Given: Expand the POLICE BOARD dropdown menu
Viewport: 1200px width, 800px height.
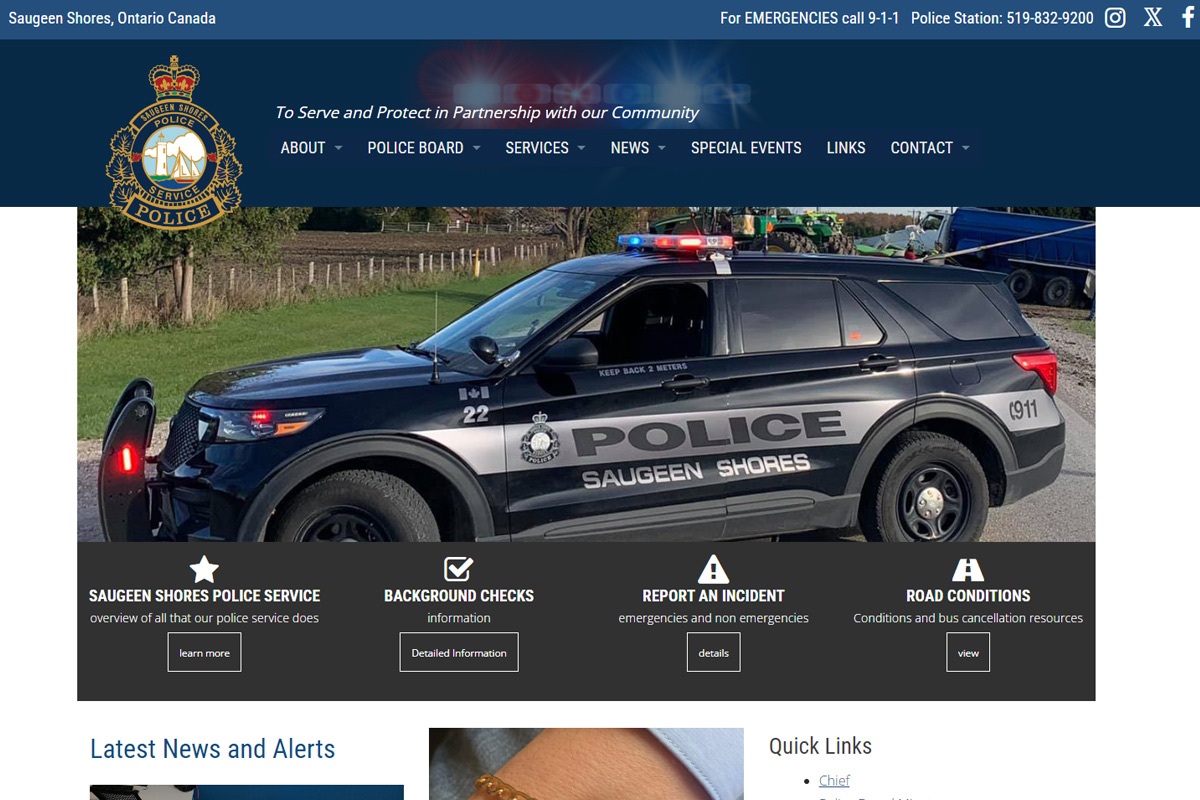Looking at the screenshot, I should coord(424,148).
